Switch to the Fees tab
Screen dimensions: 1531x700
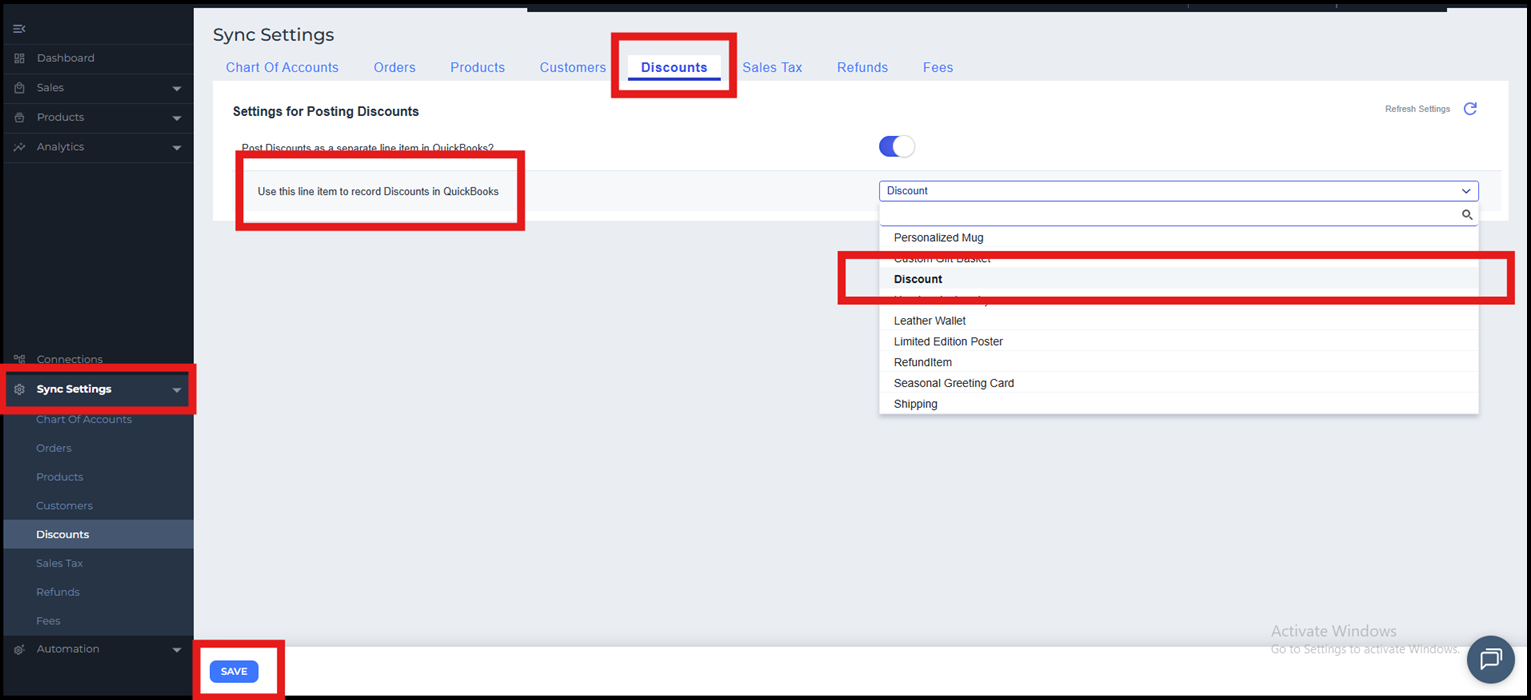point(938,68)
